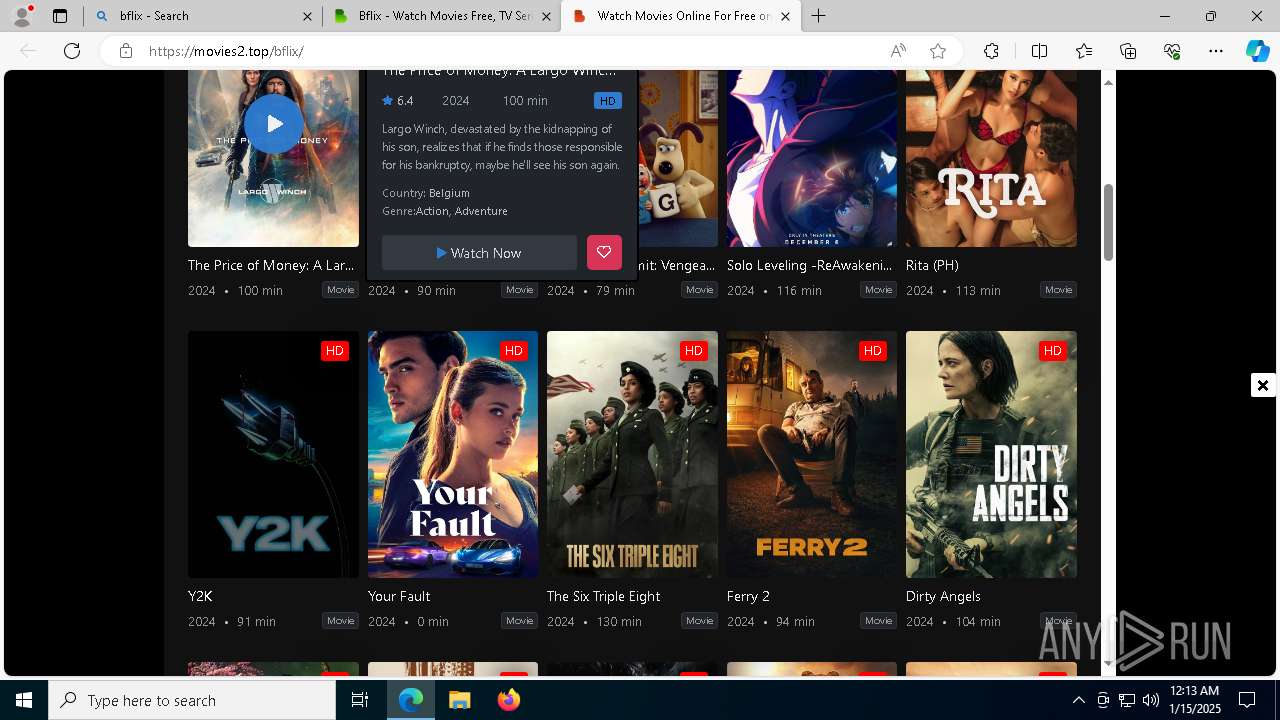Open the Wallace and Gromit poster

coord(678,158)
